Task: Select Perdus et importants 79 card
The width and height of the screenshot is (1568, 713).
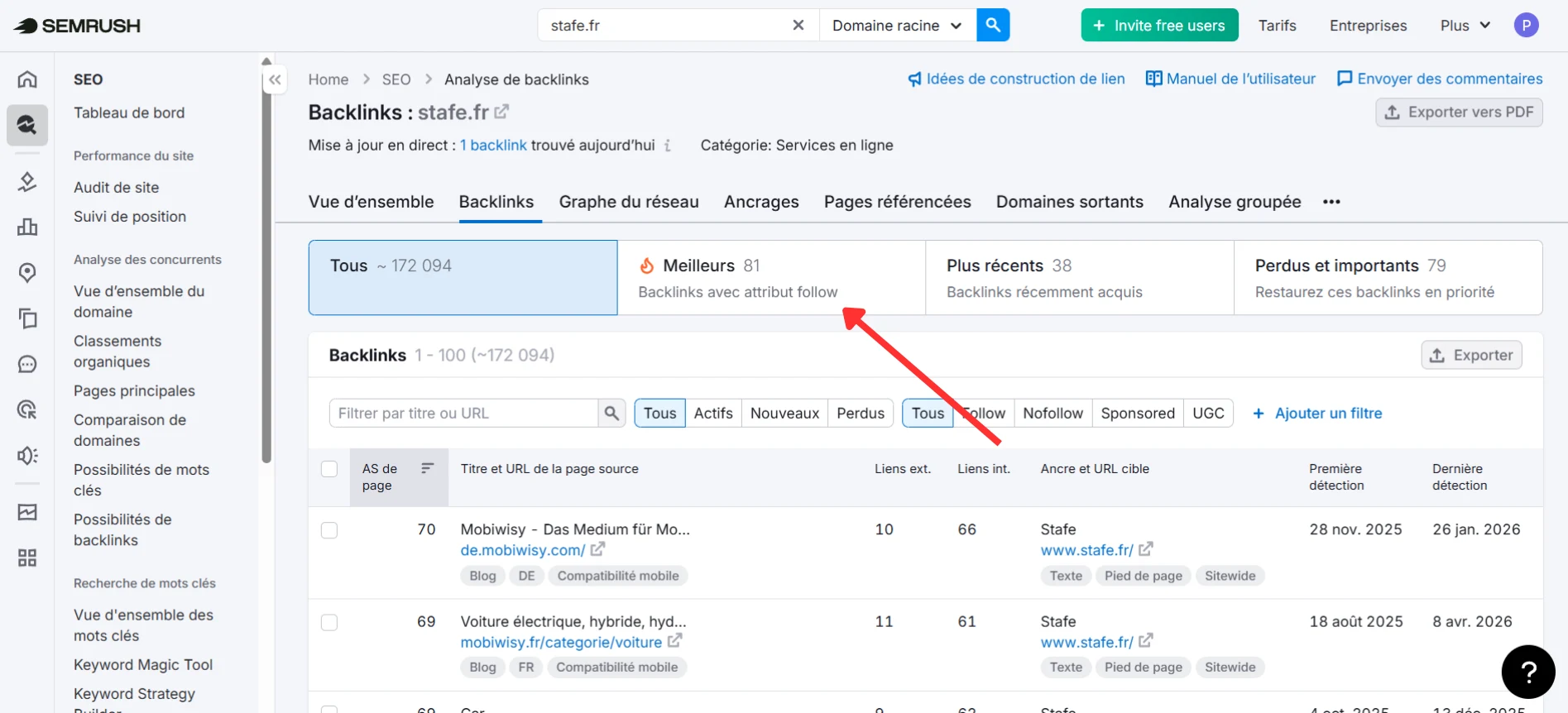Action: (x=1388, y=277)
